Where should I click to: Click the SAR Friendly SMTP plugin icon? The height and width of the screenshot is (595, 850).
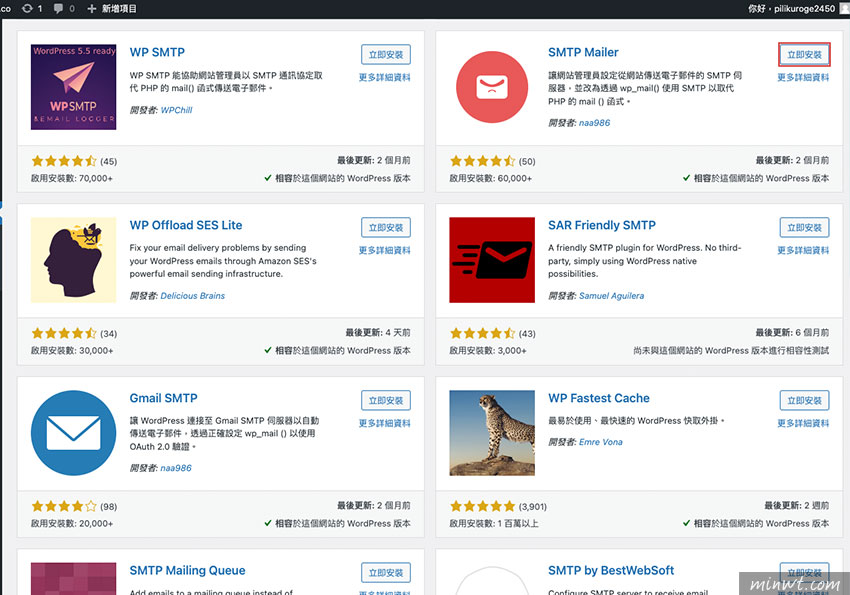[492, 260]
